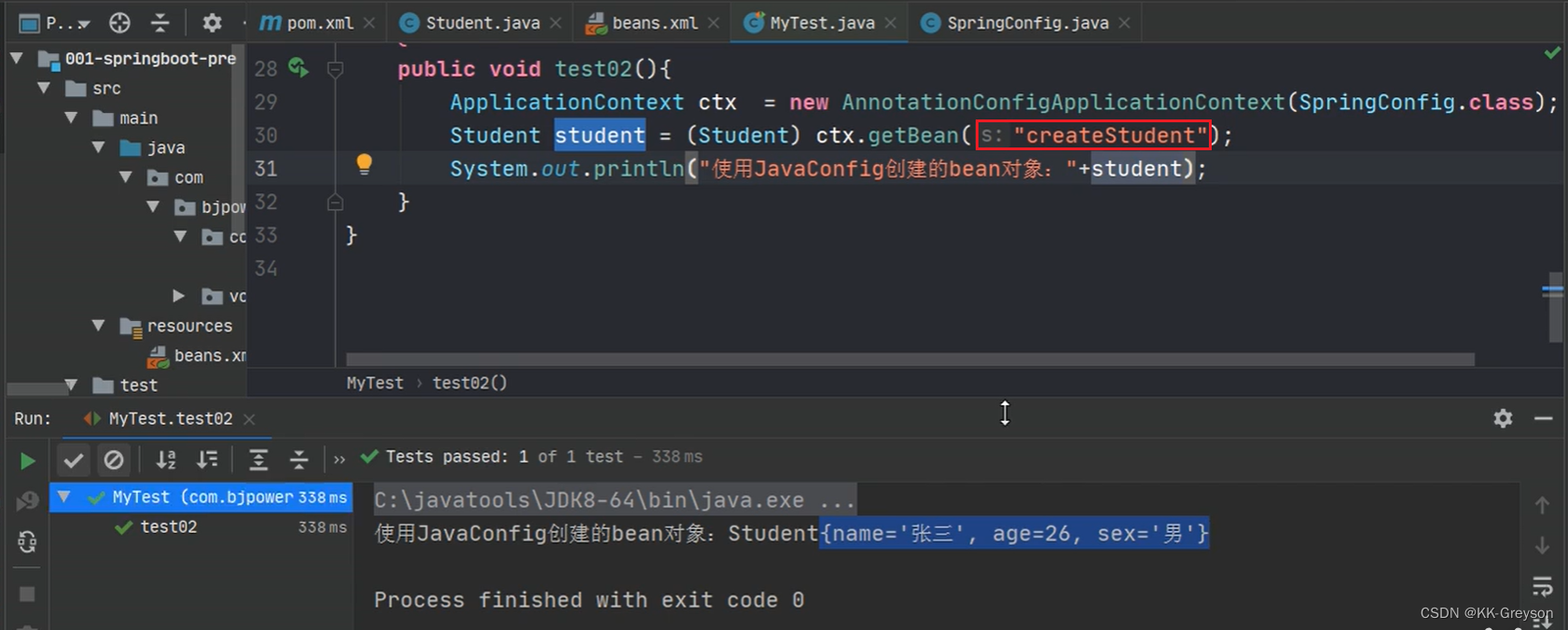The width and height of the screenshot is (1568, 630).
Task: Close the MyTest.java tab
Action: point(891,22)
